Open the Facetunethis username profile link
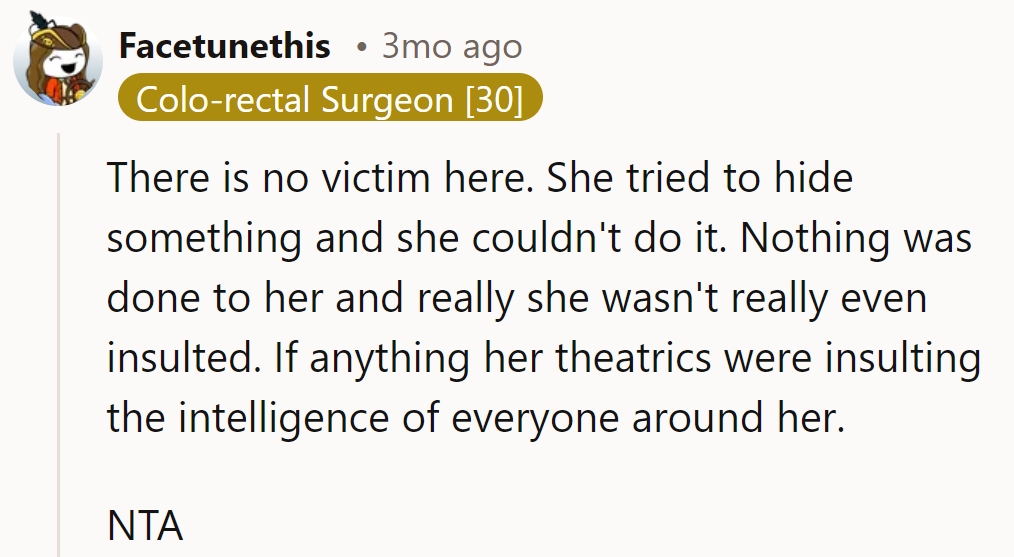The height and width of the screenshot is (557, 1014). coord(224,46)
